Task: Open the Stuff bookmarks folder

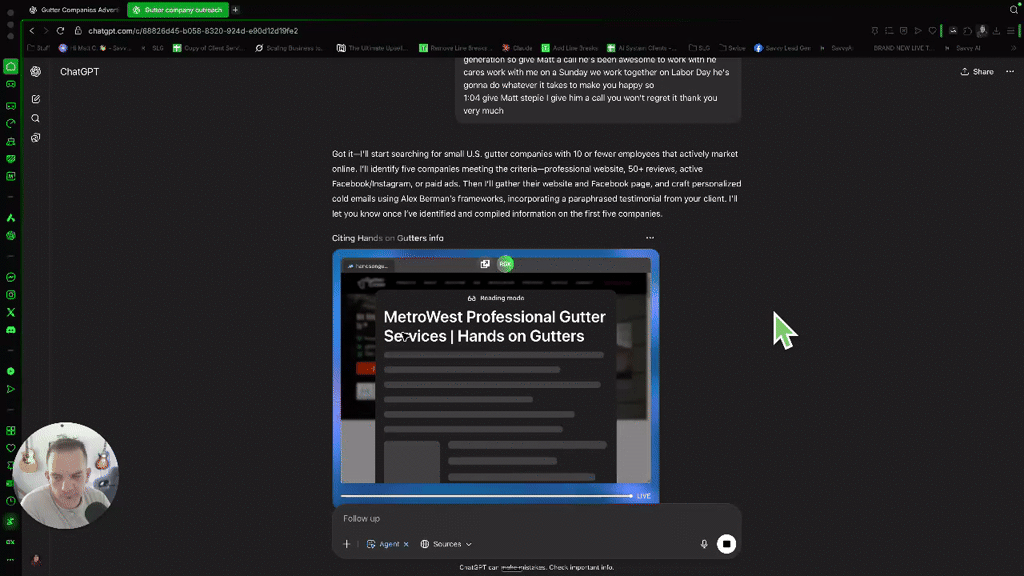Action: pos(39,48)
